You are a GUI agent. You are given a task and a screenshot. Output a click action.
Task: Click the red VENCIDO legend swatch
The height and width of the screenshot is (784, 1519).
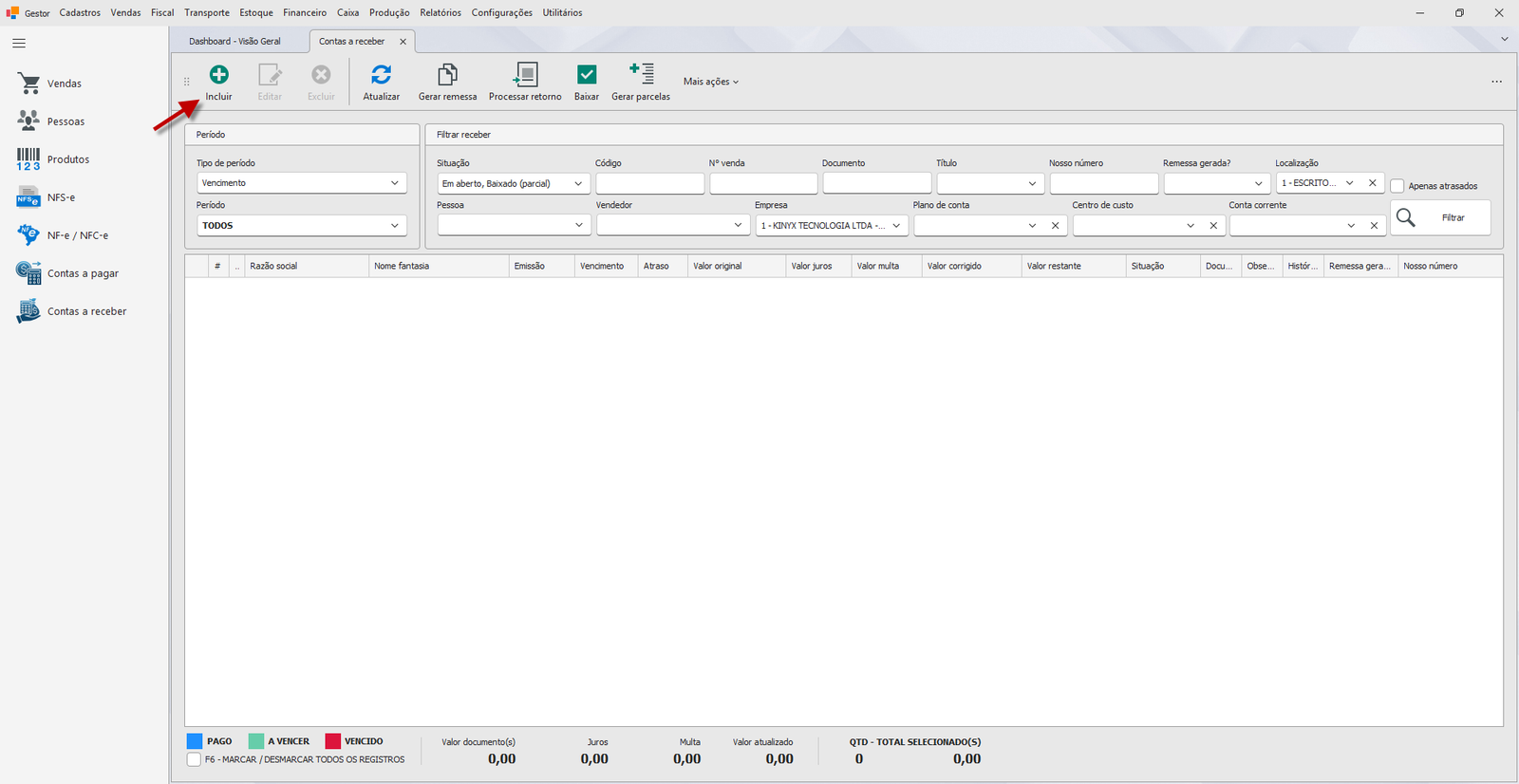pyautogui.click(x=332, y=741)
